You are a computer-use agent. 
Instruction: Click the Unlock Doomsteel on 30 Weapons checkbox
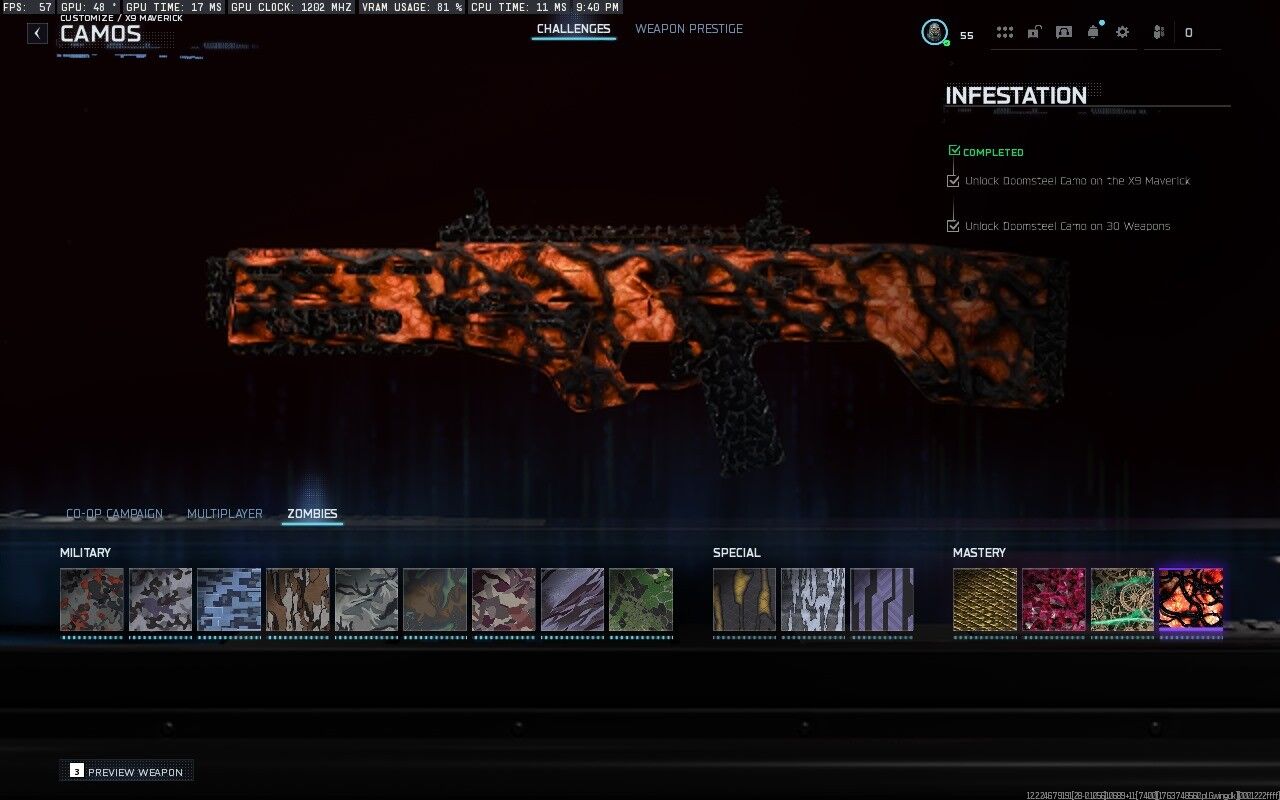click(x=953, y=226)
